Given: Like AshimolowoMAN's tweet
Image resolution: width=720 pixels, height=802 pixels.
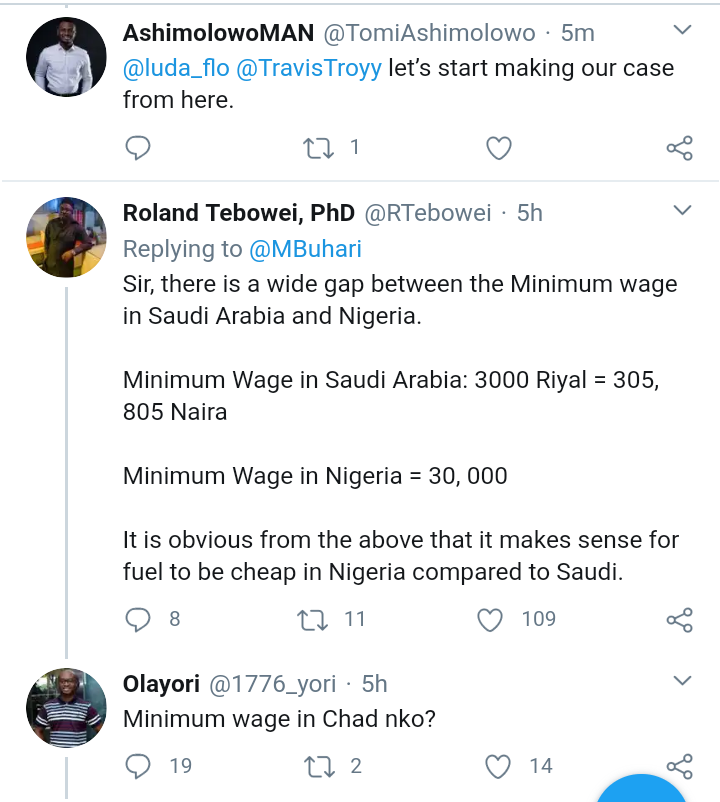Looking at the screenshot, I should [x=498, y=149].
